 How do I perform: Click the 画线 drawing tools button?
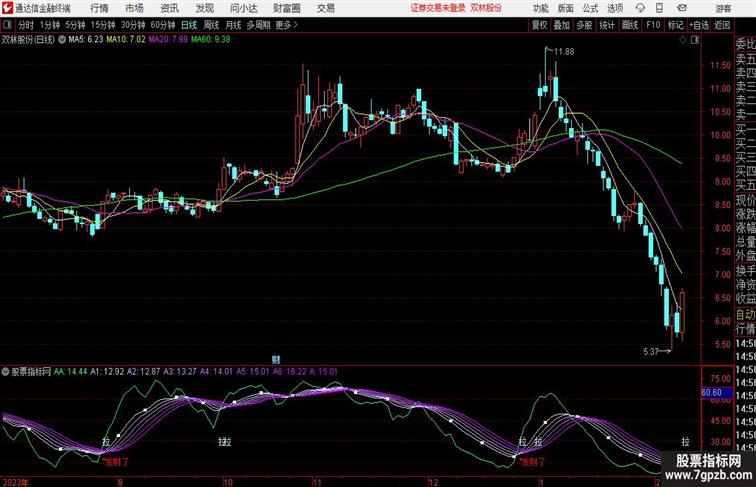630,25
